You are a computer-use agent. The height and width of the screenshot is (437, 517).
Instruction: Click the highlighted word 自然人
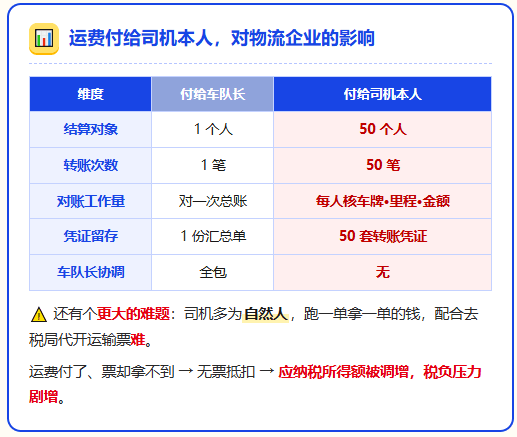[266, 314]
